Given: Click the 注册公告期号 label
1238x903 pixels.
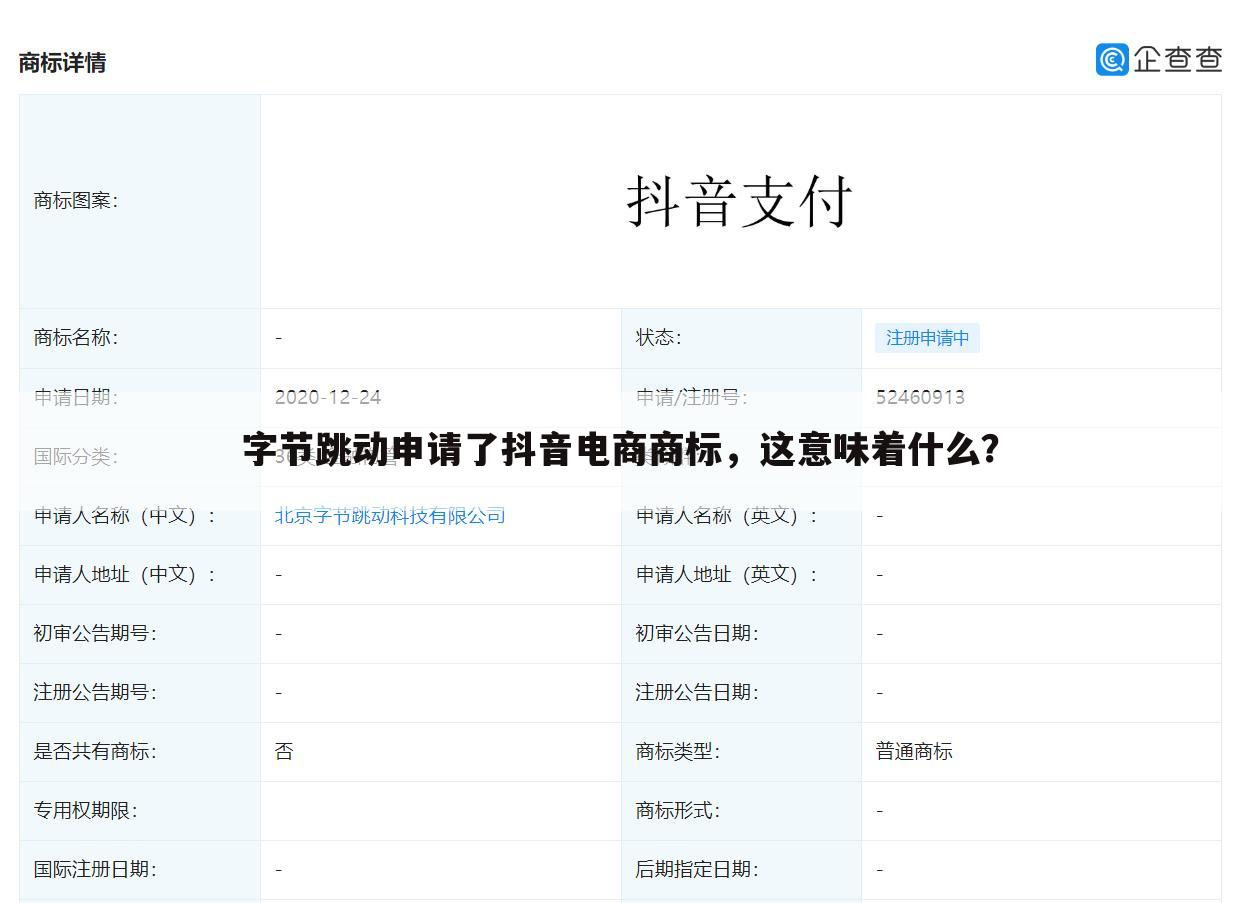Looking at the screenshot, I should 95,693.
